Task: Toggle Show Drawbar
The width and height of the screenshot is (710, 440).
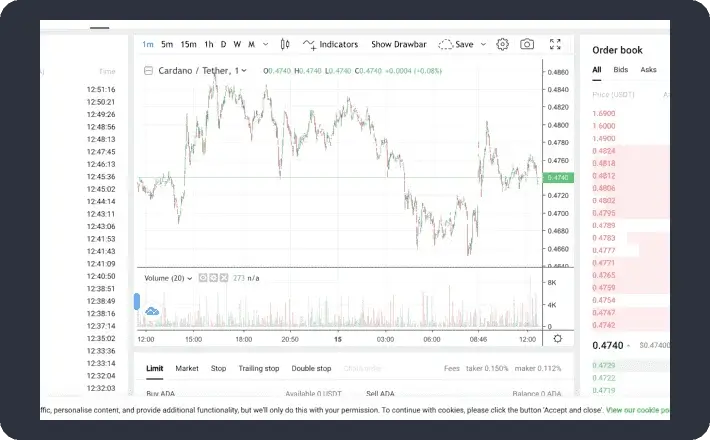Action: (398, 44)
